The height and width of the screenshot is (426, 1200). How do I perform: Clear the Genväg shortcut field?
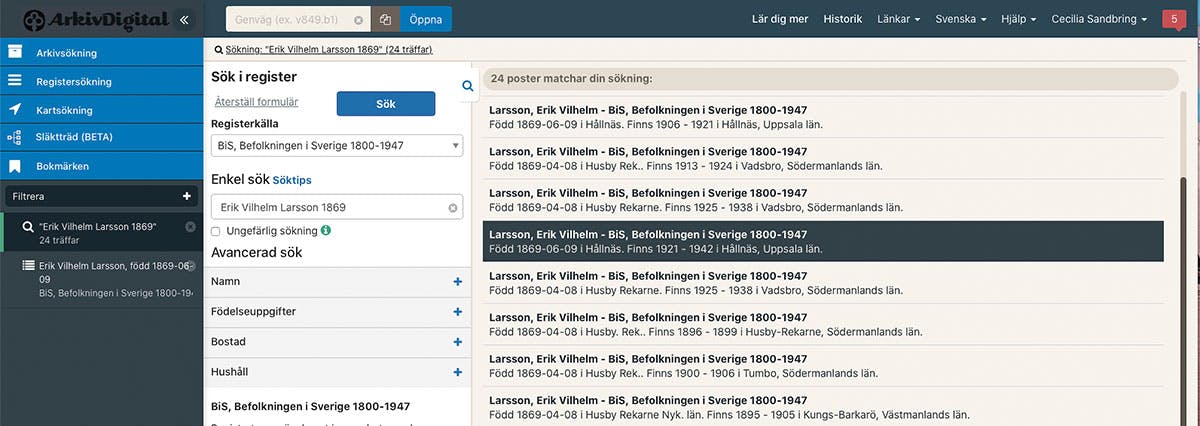tap(358, 20)
